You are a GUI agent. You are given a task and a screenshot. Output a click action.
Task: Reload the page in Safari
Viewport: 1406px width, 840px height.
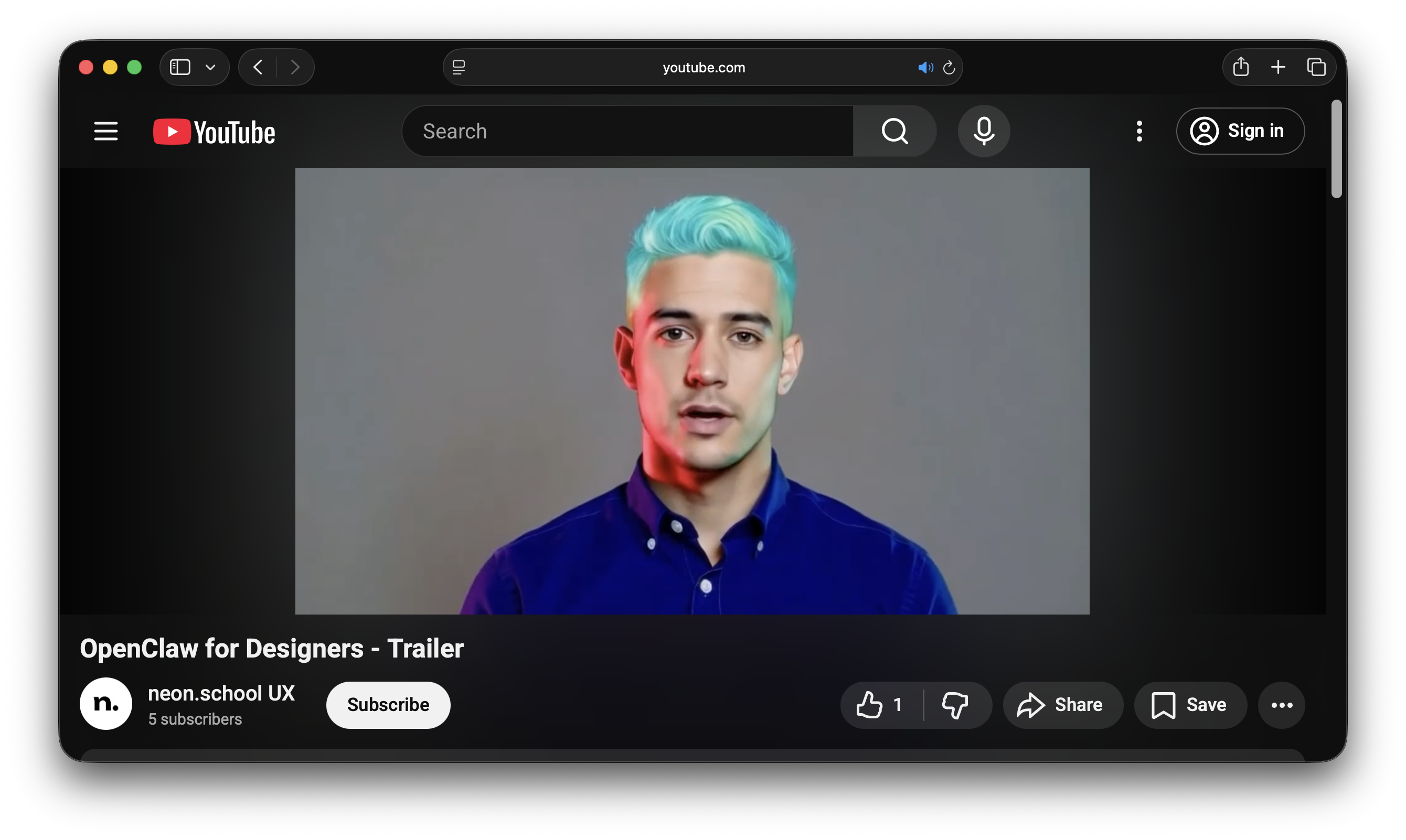(949, 68)
